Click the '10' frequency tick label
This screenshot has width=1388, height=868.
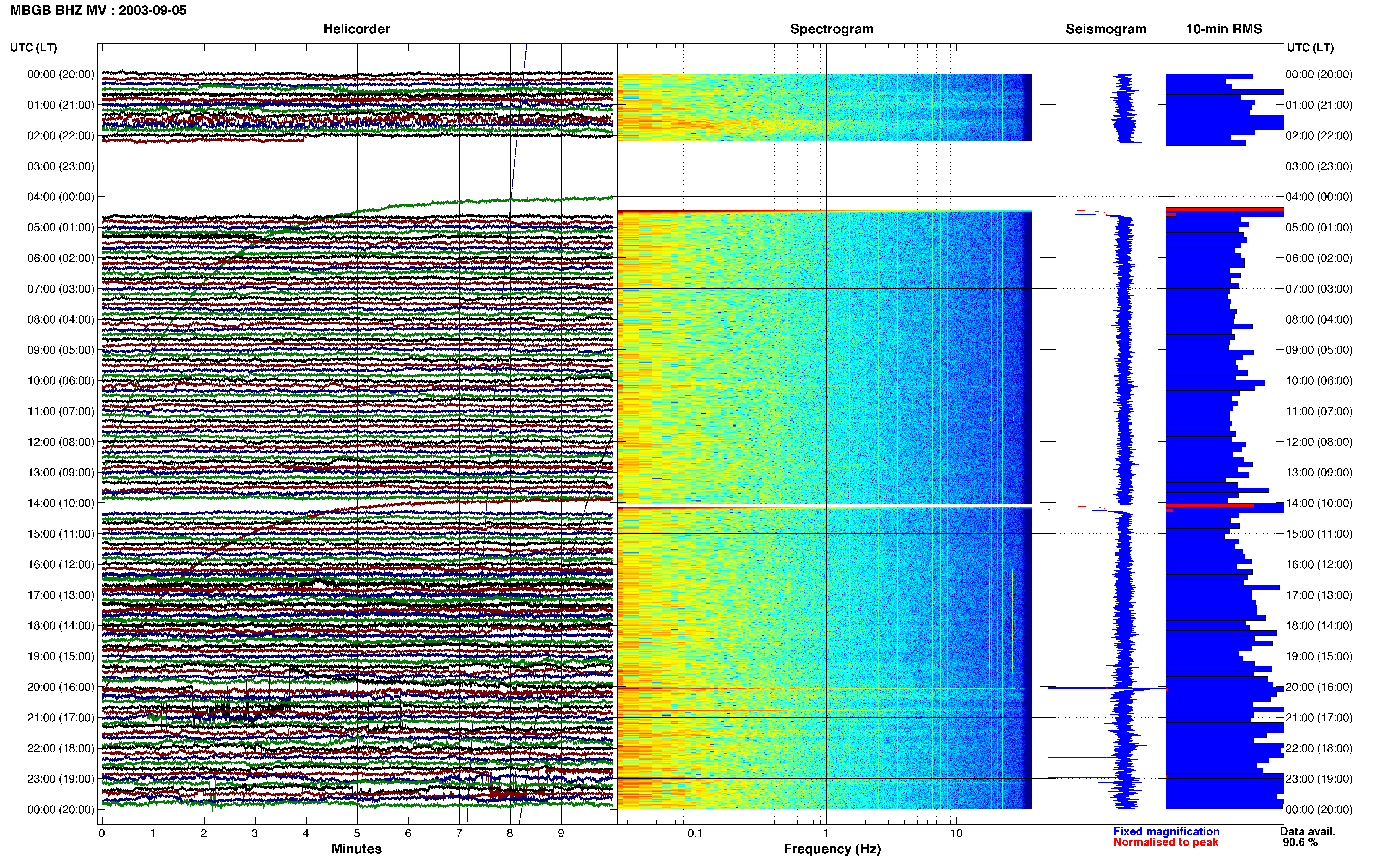[x=956, y=833]
